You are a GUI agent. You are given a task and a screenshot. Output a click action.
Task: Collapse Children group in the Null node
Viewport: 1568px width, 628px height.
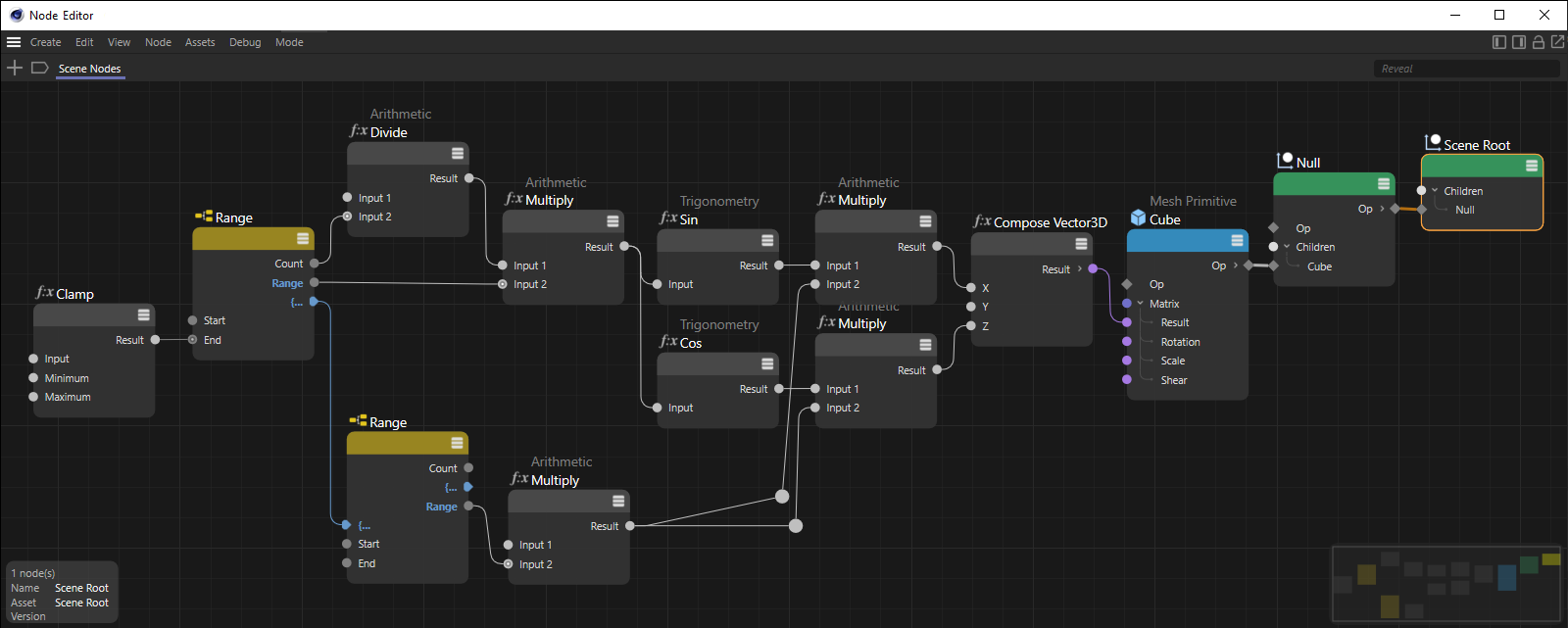point(1287,247)
